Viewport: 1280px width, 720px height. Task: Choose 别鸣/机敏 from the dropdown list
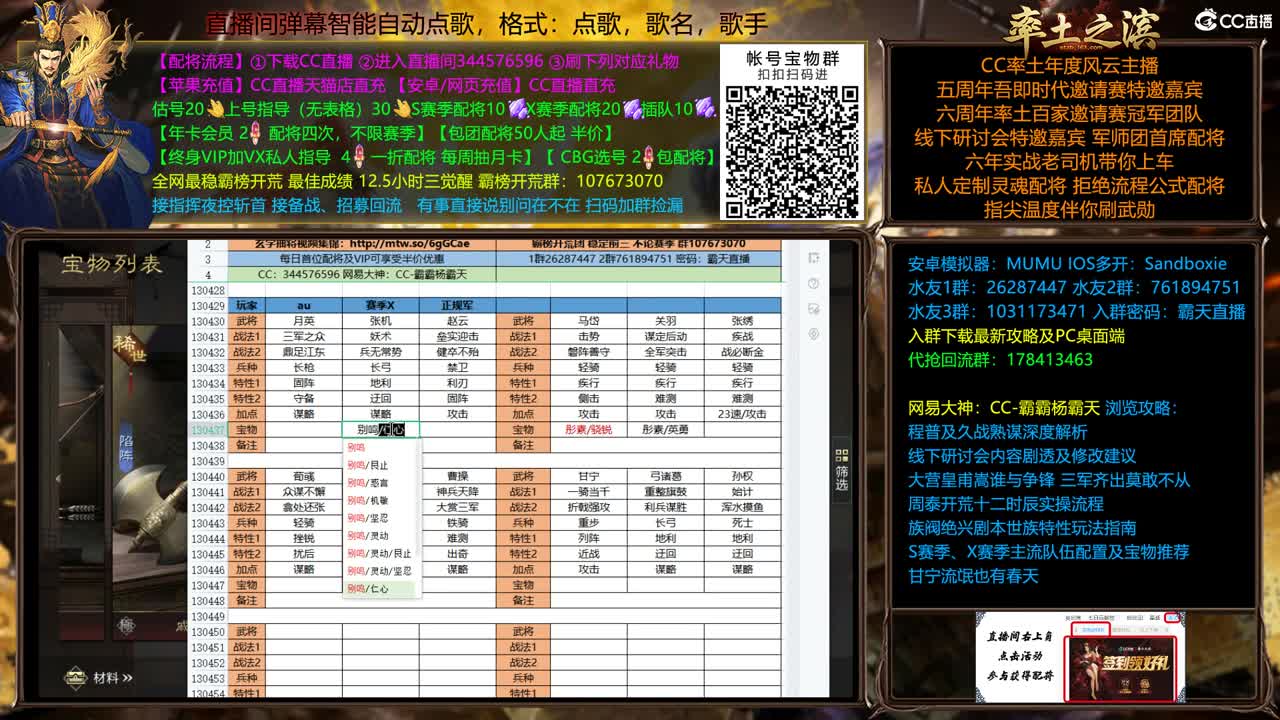(381, 500)
